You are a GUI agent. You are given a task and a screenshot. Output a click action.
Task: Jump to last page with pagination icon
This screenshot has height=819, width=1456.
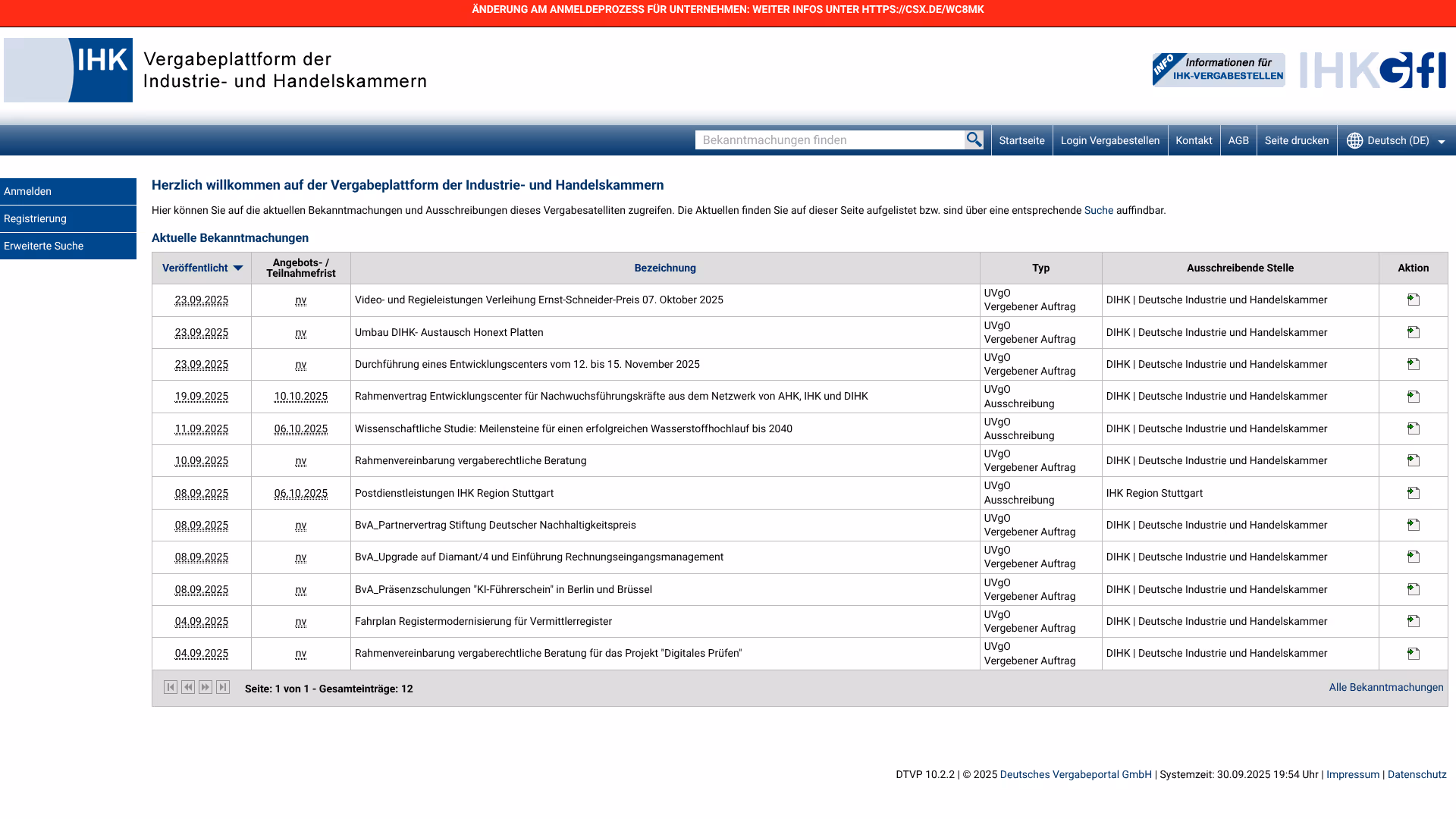click(221, 687)
